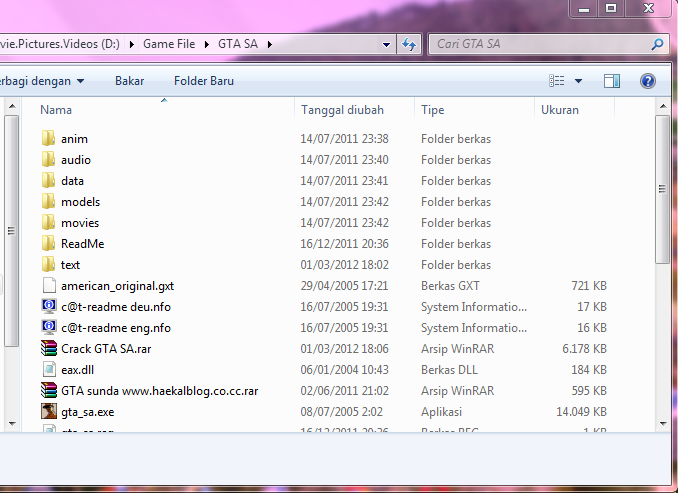Click the Bakar toolbar button

[129, 81]
